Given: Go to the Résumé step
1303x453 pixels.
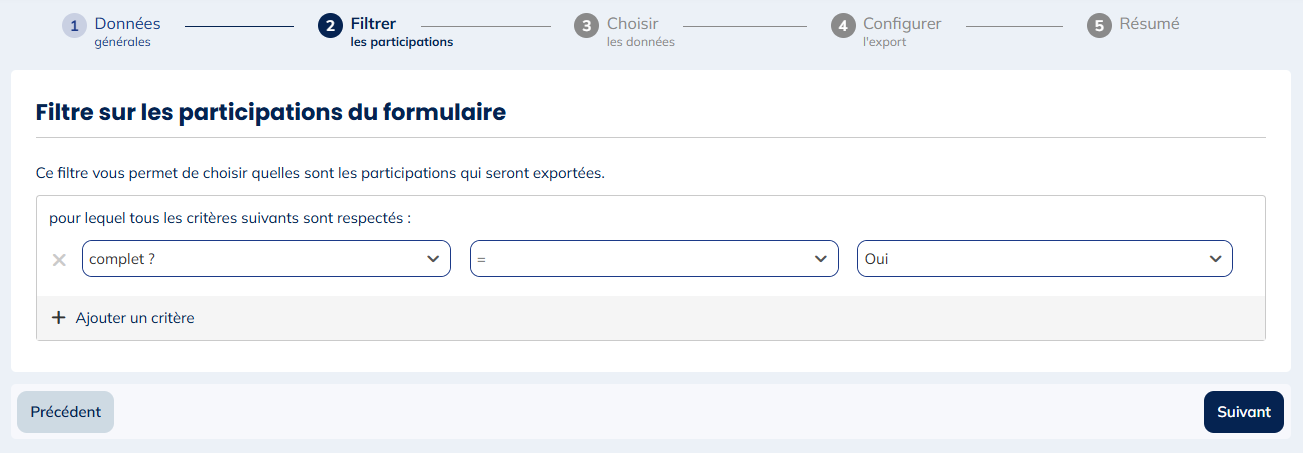Looking at the screenshot, I should coord(1149,24).
